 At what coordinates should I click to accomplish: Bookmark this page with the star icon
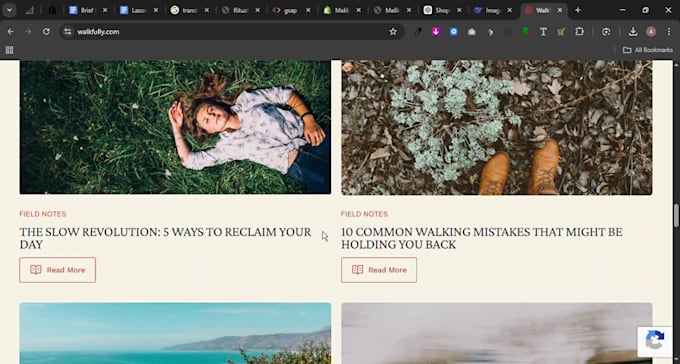coord(393,32)
